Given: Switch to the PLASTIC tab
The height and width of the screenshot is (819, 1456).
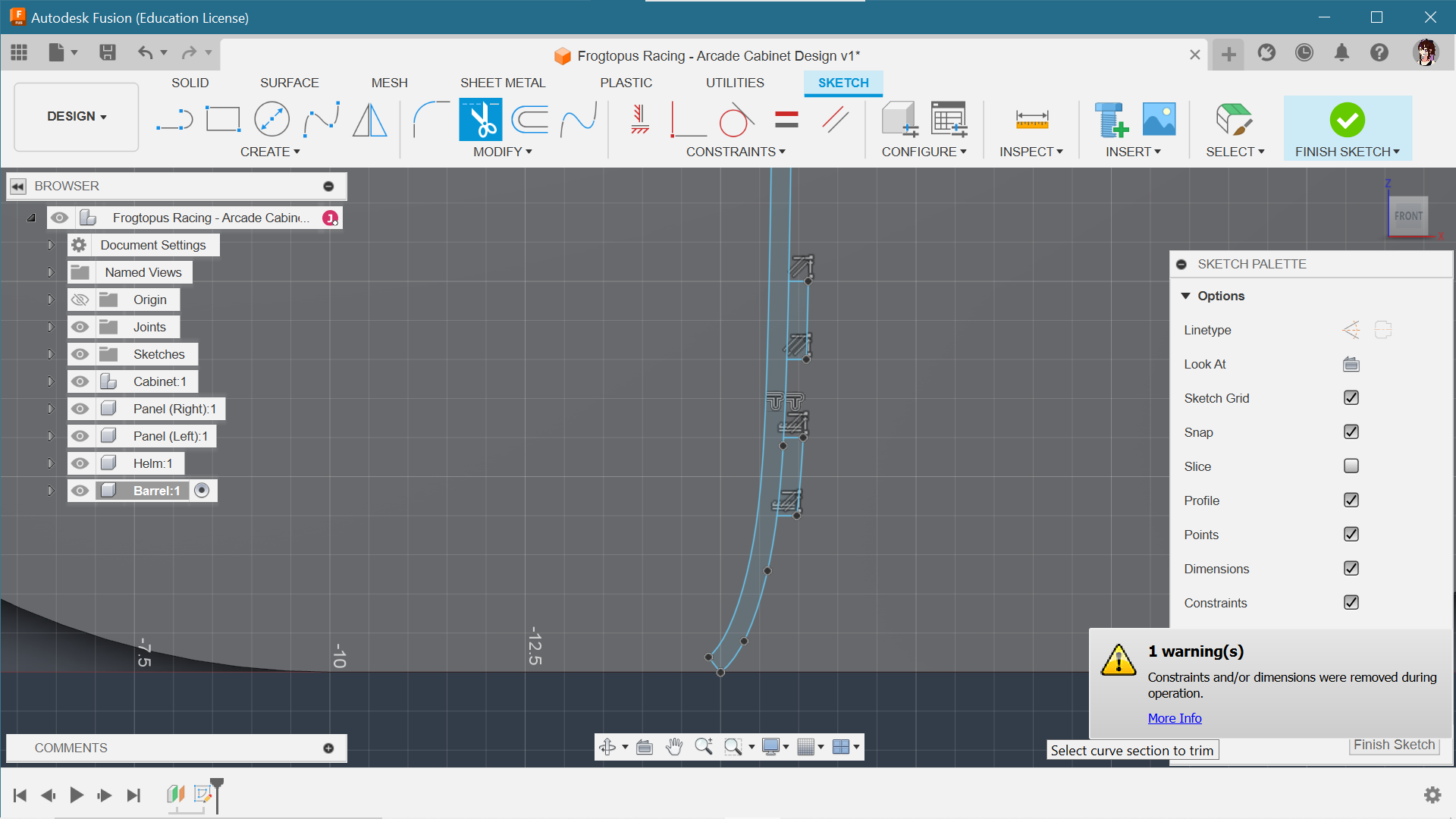Looking at the screenshot, I should 626,83.
